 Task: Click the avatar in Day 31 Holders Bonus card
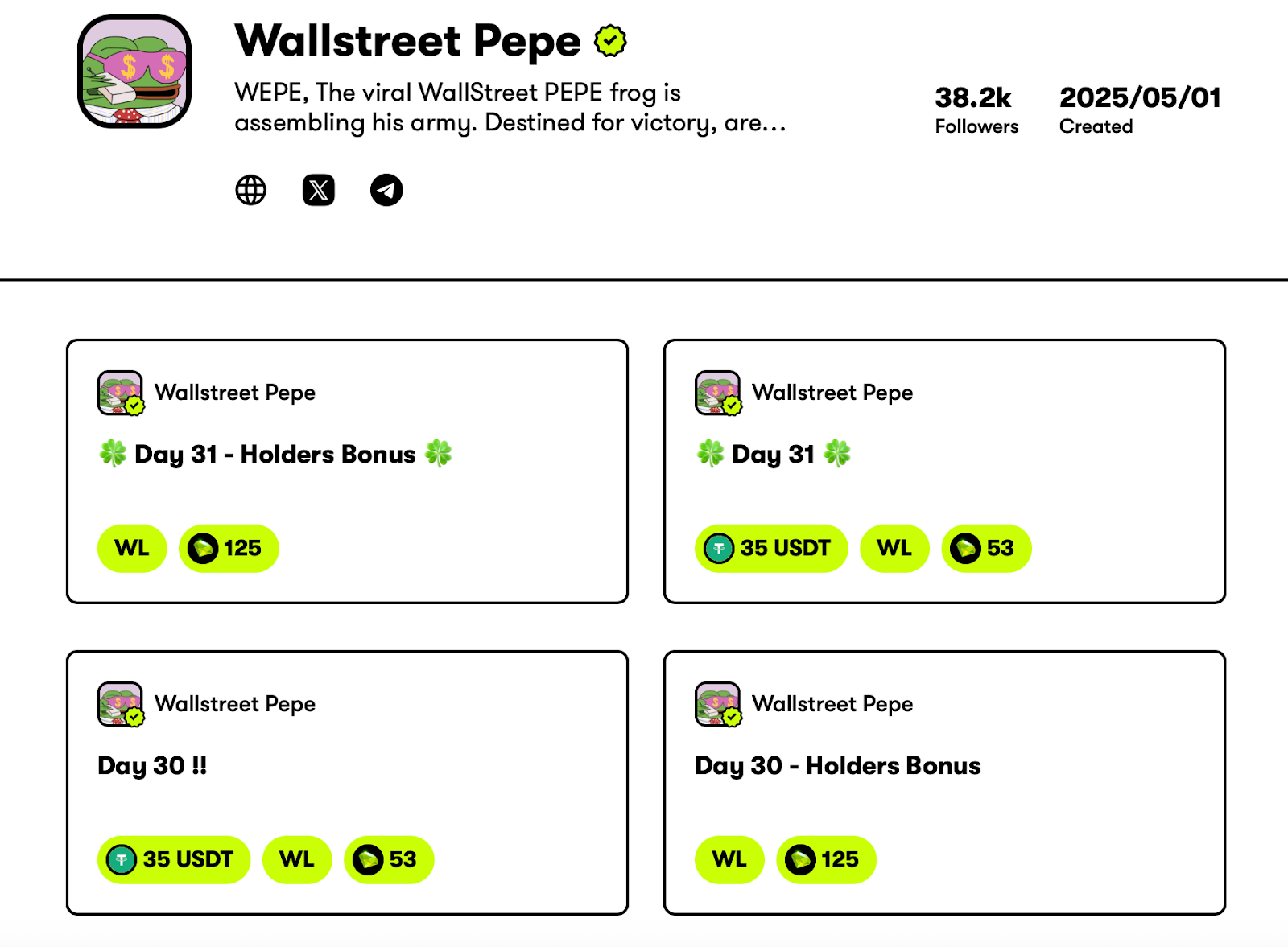pyautogui.click(x=121, y=393)
